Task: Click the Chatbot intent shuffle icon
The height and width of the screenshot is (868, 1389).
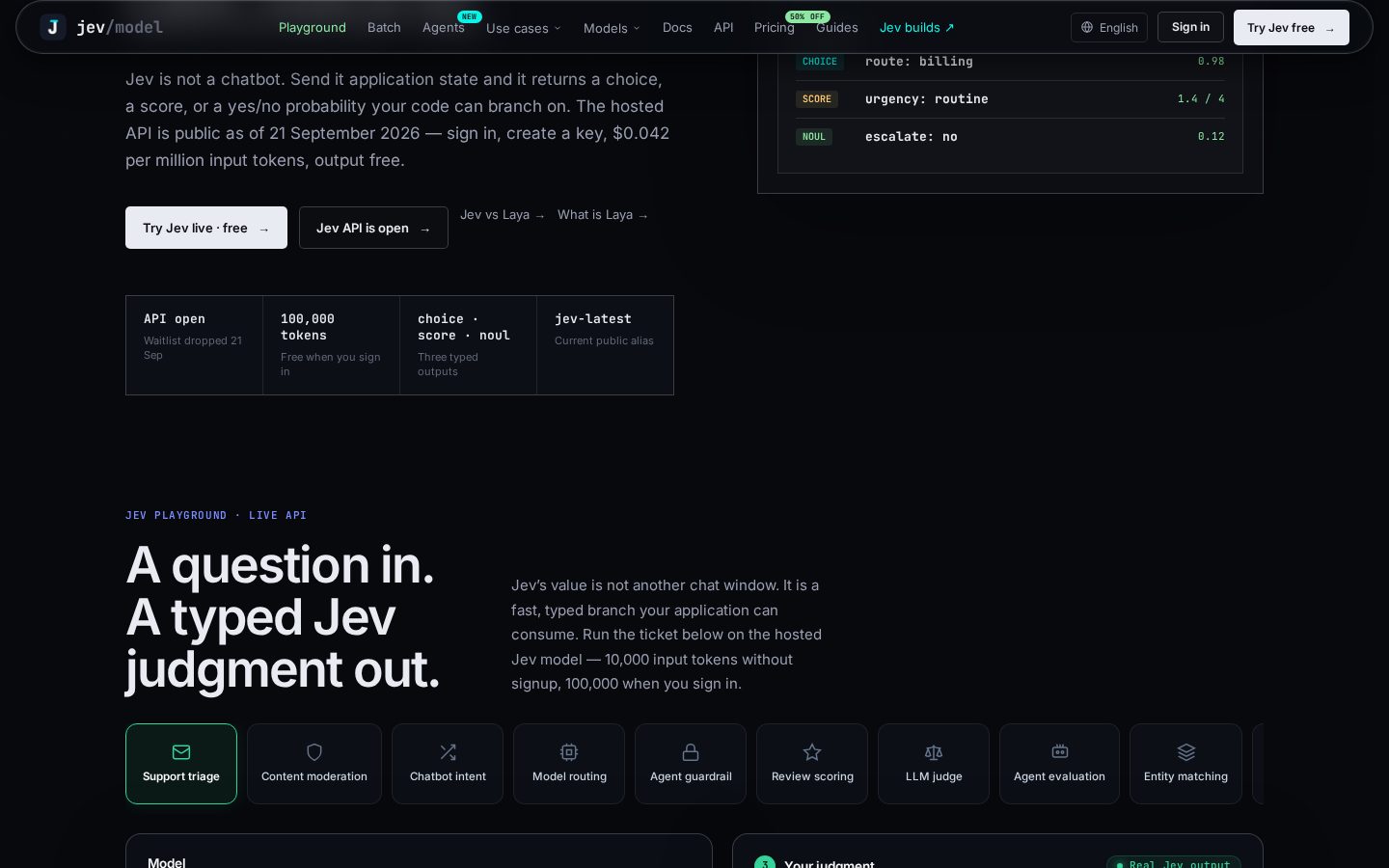Action: point(448,752)
